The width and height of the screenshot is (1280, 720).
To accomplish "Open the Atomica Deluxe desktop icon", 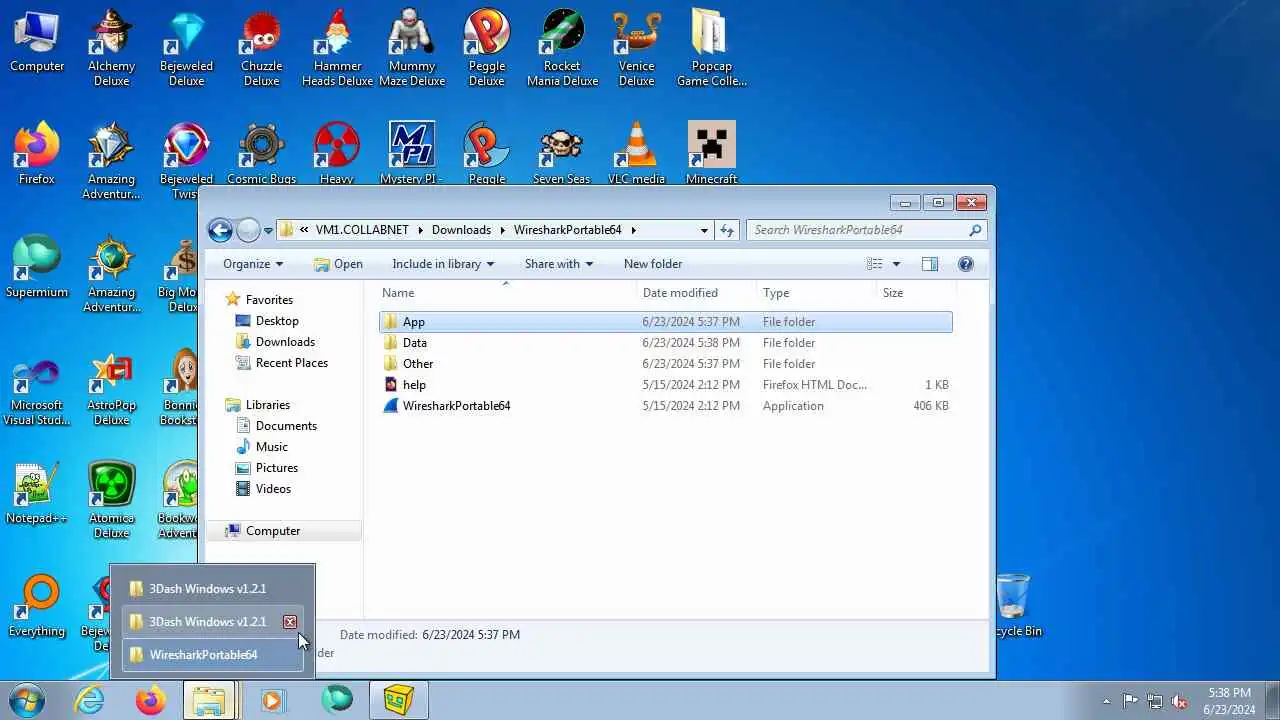I will click(x=111, y=500).
